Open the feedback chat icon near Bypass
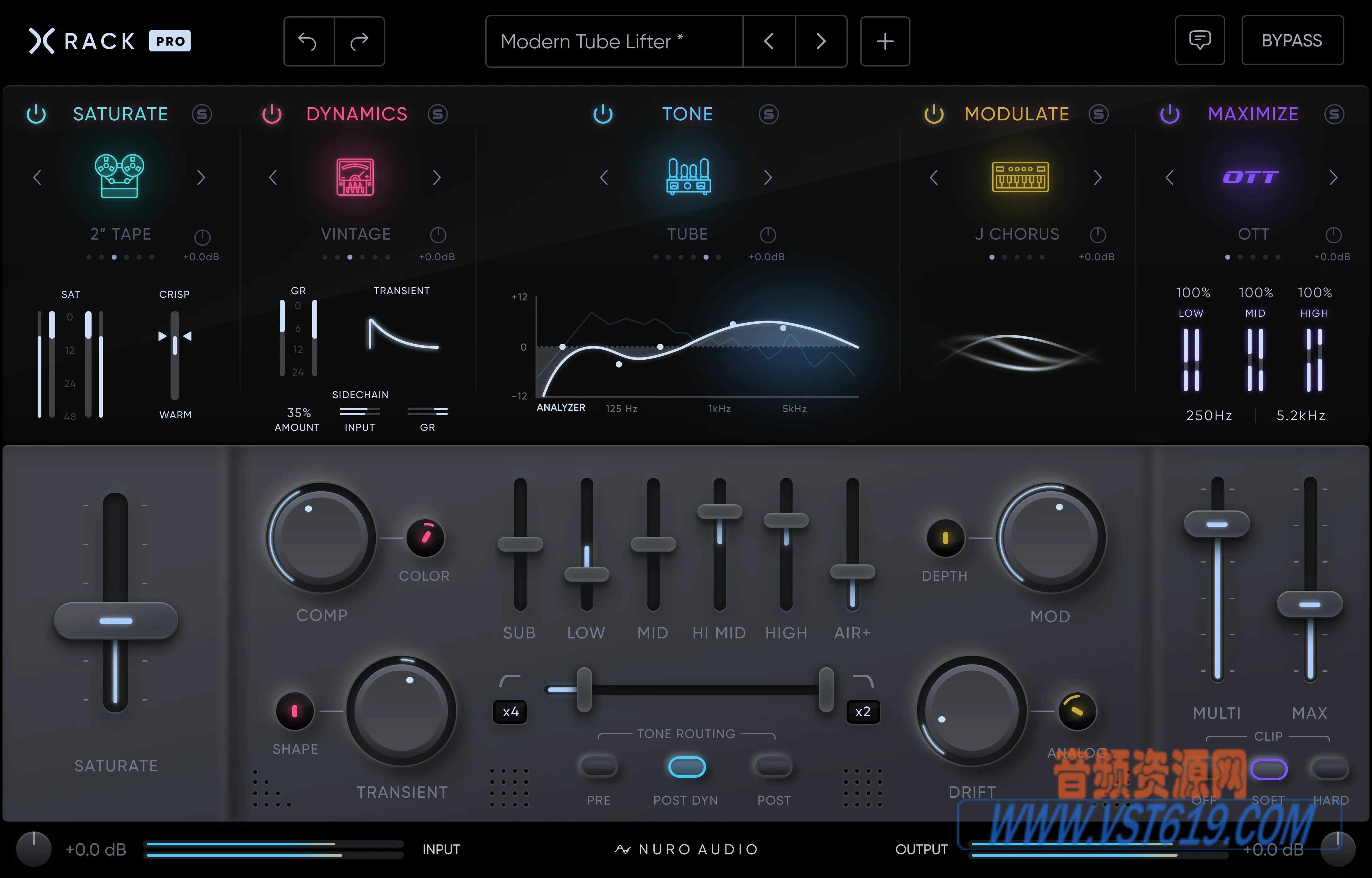This screenshot has height=878, width=1372. 1200,40
